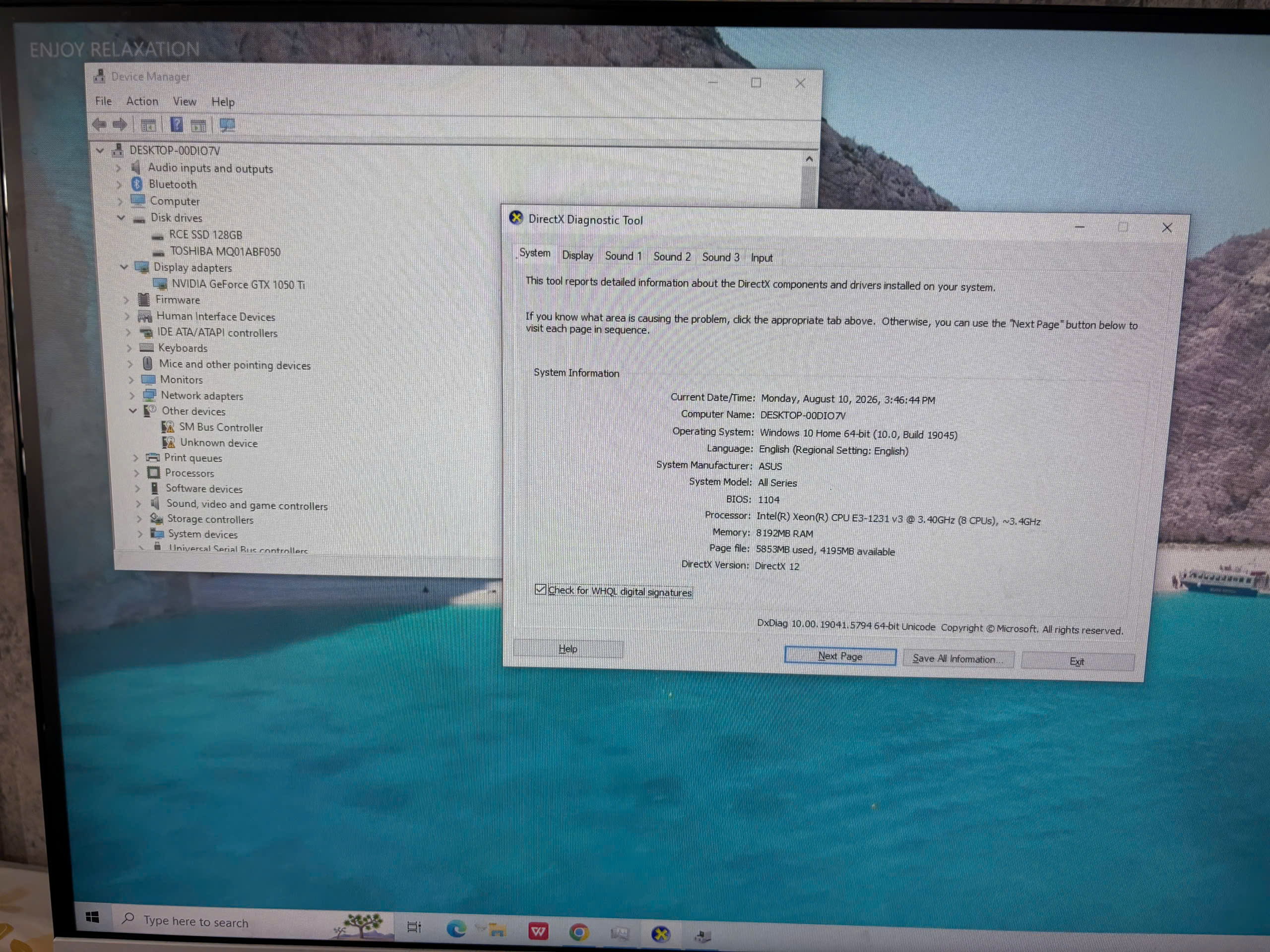Click the Unknown device warning icon
Image resolution: width=1270 pixels, height=952 pixels.
click(169, 442)
